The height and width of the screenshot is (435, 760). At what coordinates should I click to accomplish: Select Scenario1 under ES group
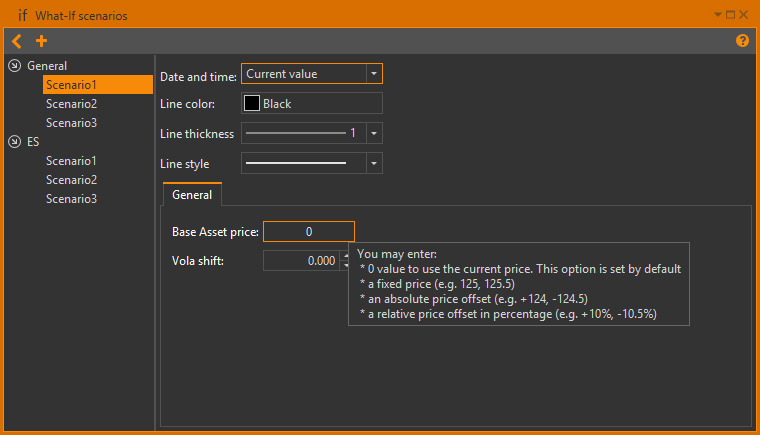point(71,161)
